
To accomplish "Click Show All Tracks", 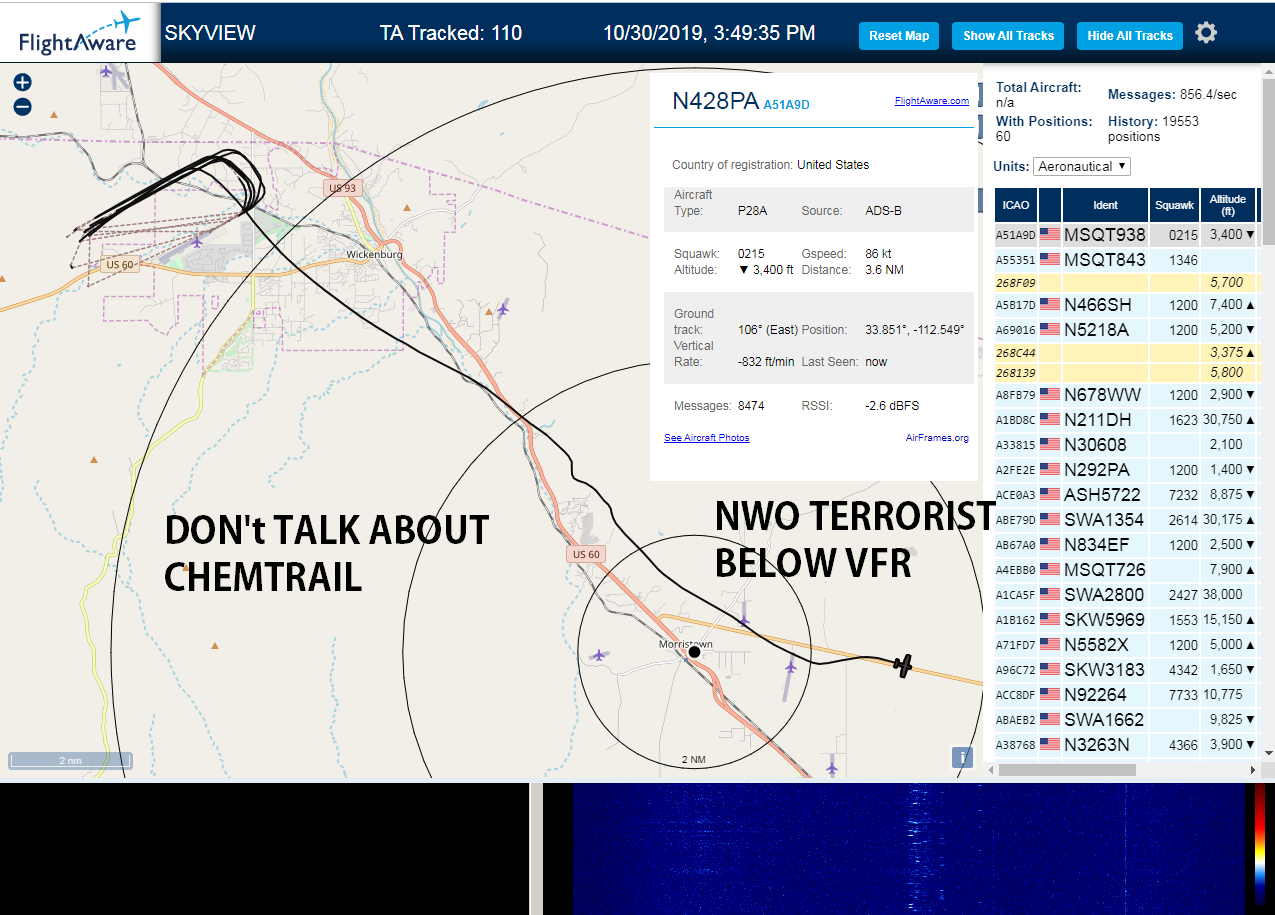I will [x=1008, y=36].
